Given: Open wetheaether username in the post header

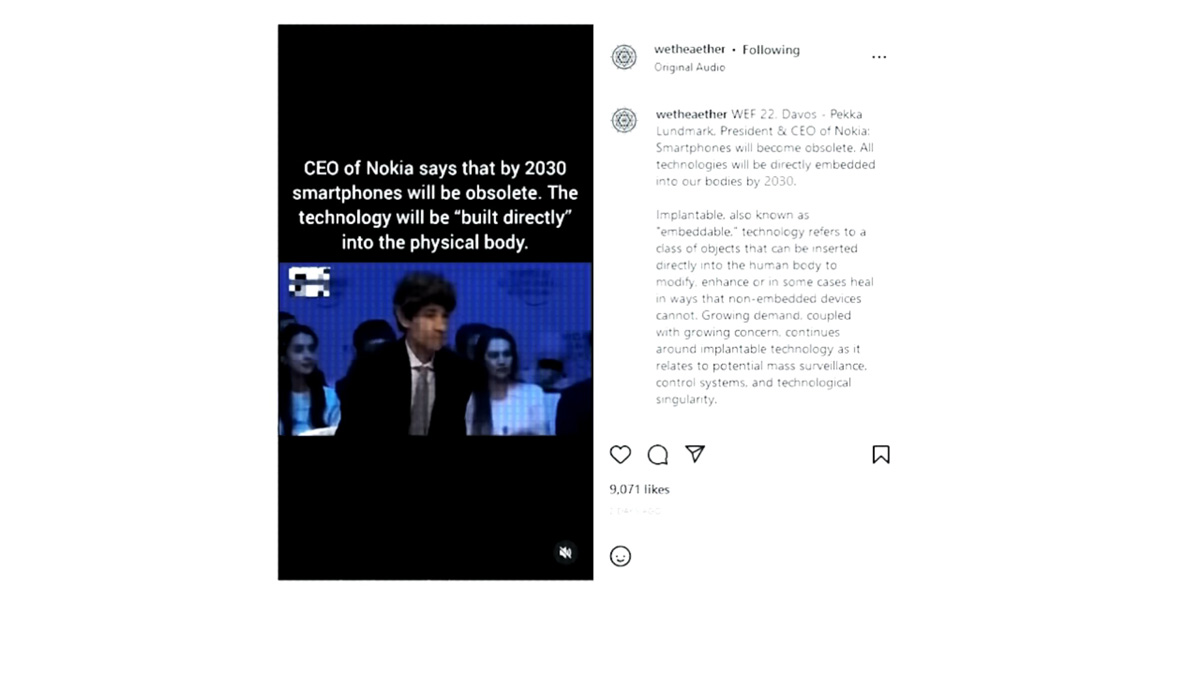Looking at the screenshot, I should click(x=690, y=50).
